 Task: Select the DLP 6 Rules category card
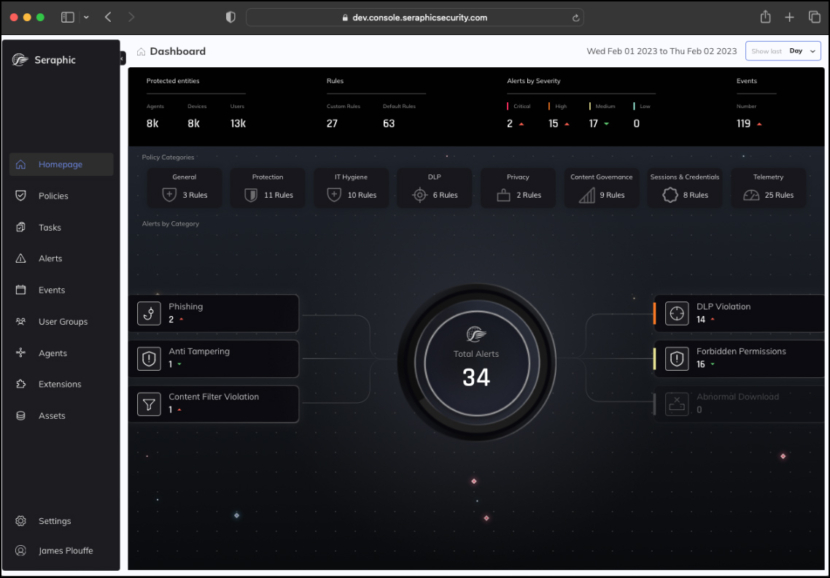point(435,188)
